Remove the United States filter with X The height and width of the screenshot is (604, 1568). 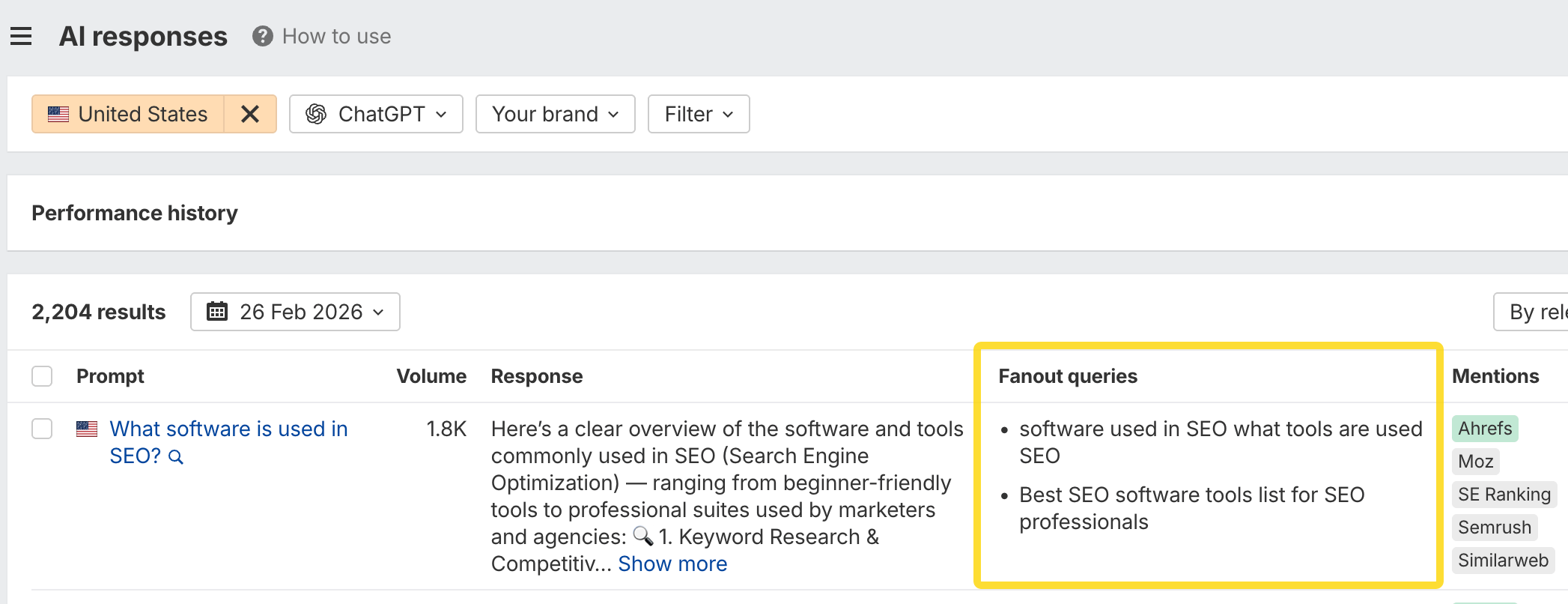click(x=250, y=114)
